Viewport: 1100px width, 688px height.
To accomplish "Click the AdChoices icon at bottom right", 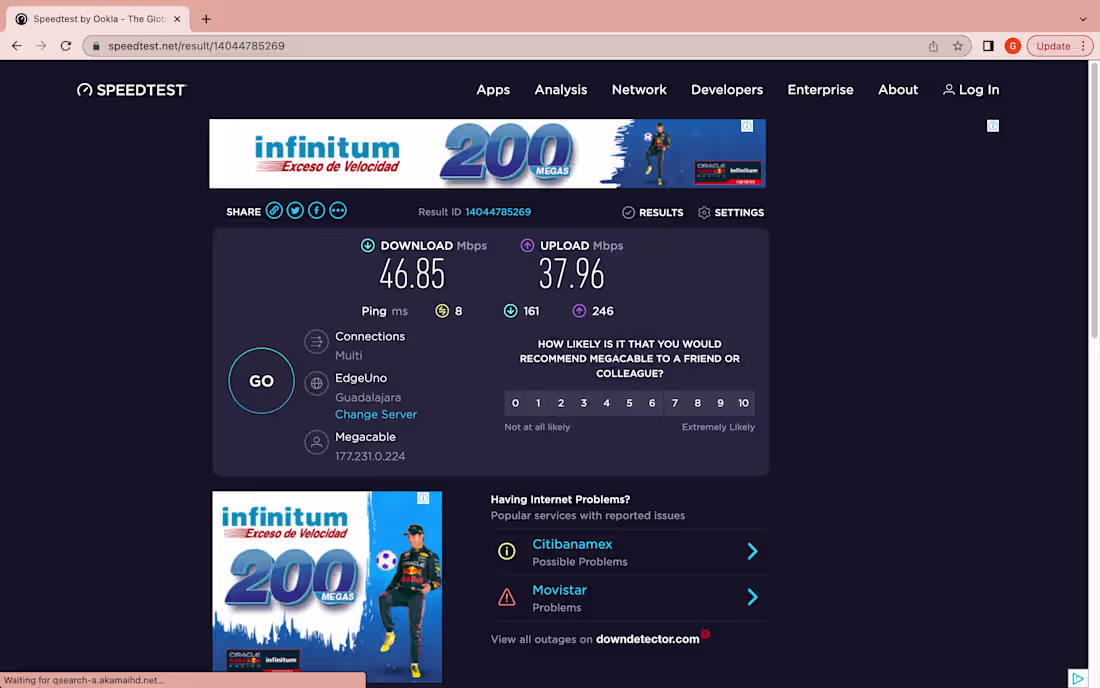I will click(x=1078, y=678).
